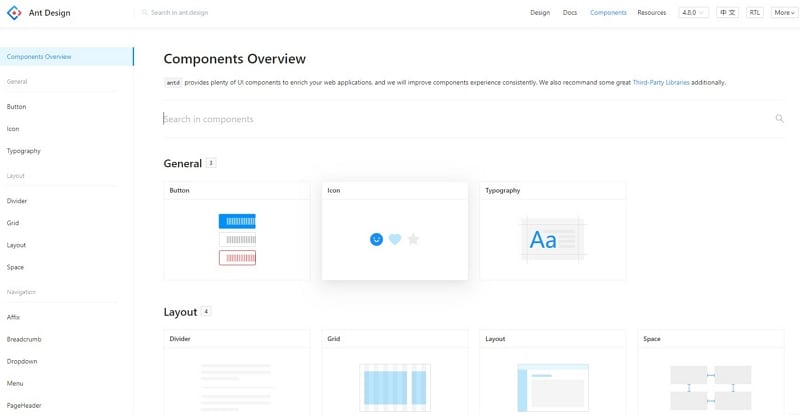Open Menu in the sidebar
Image resolution: width=800 pixels, height=415 pixels.
tap(15, 383)
